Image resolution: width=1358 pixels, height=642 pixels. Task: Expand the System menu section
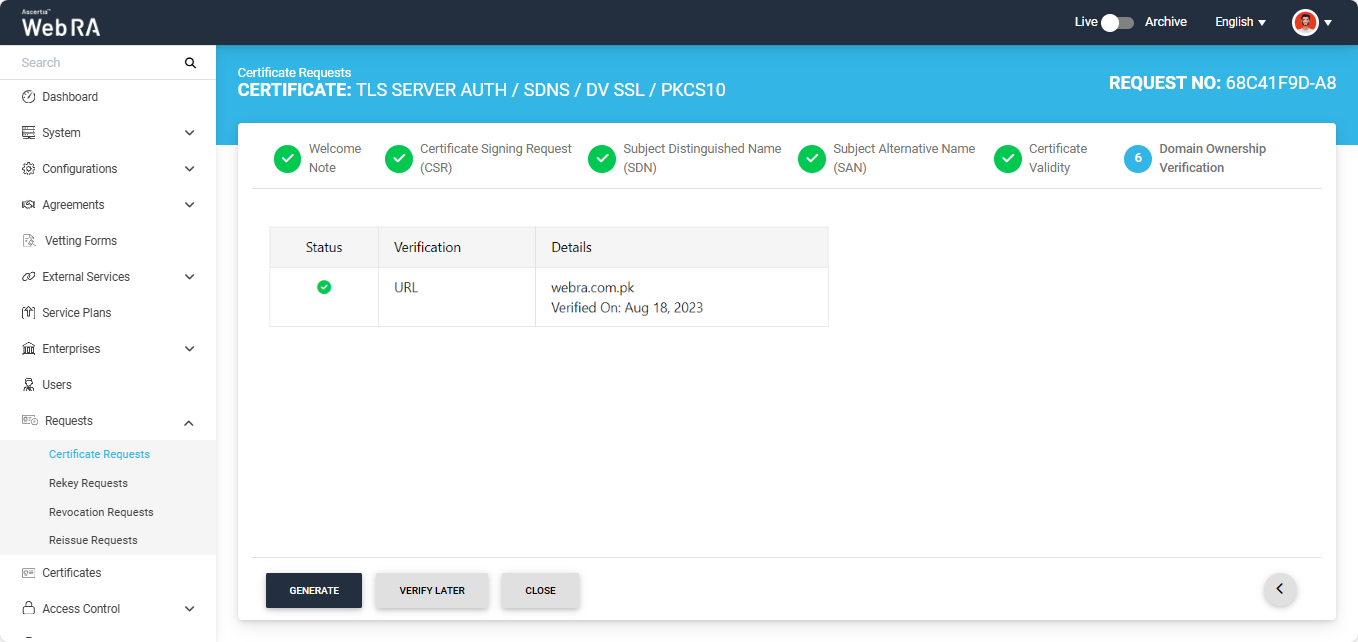[x=189, y=133]
